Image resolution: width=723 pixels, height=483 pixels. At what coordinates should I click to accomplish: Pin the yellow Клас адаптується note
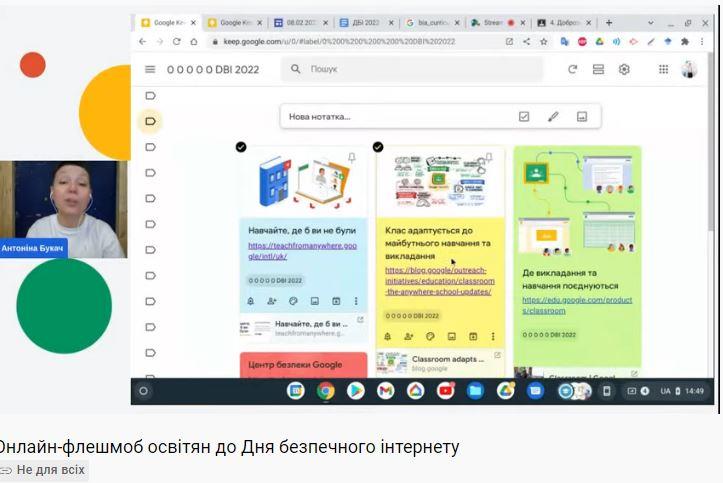489,158
